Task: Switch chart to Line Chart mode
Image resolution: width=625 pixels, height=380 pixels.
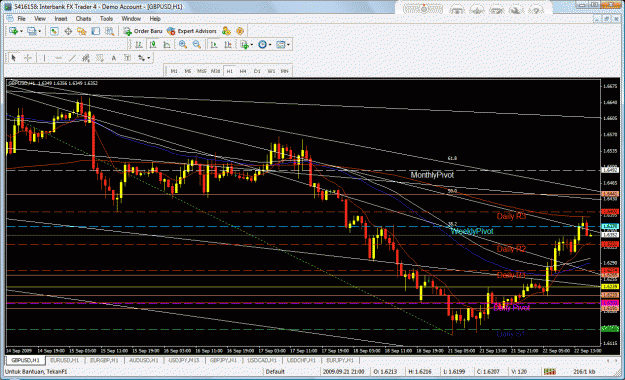Action: click(x=167, y=45)
